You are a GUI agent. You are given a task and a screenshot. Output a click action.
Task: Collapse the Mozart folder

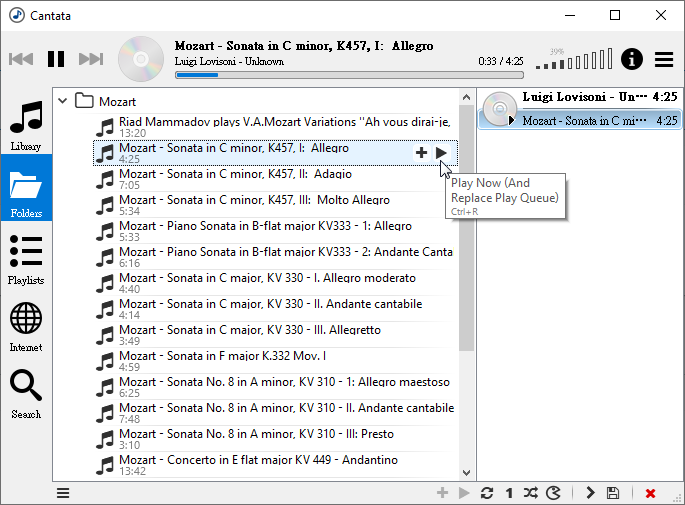[x=62, y=101]
